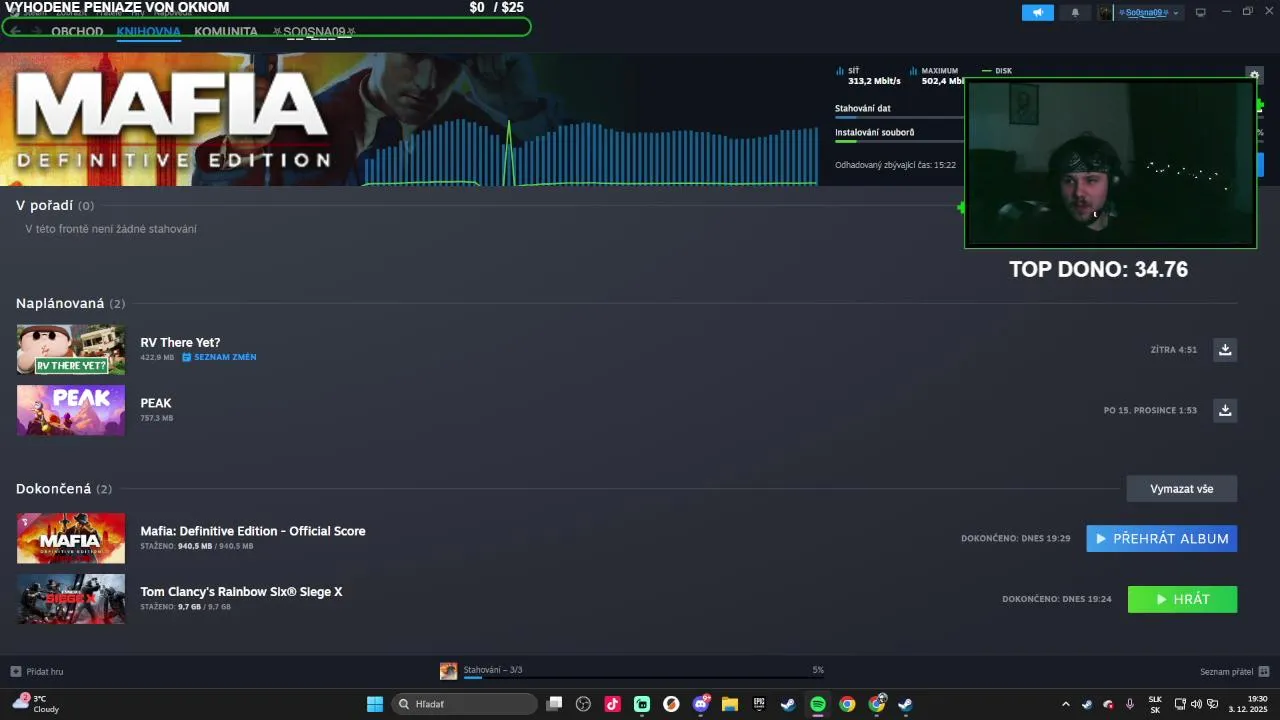Click the Windows search box Hľadať
The image size is (1280, 720).
pyautogui.click(x=464, y=704)
